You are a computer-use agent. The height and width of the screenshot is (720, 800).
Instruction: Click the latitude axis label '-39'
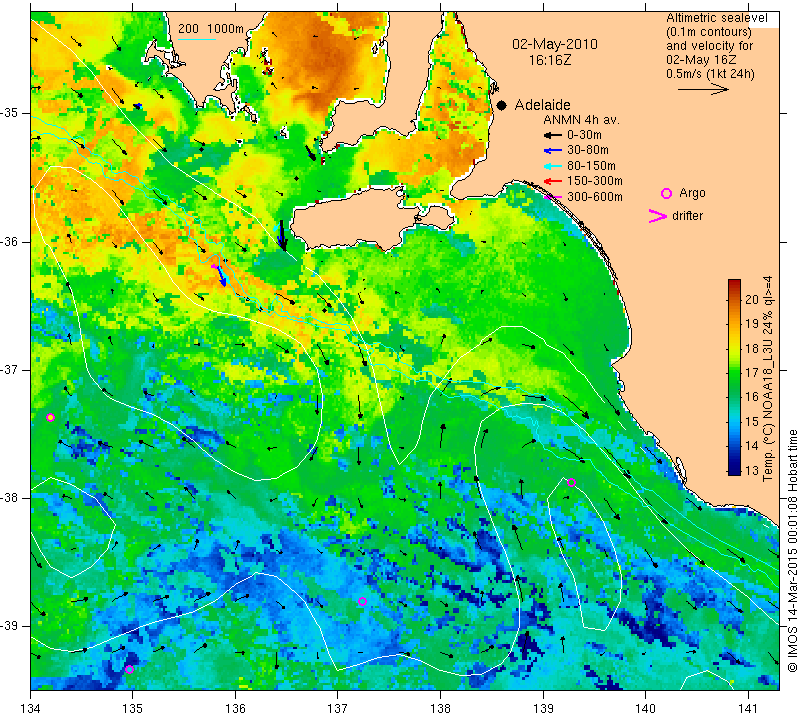pyautogui.click(x=10, y=626)
